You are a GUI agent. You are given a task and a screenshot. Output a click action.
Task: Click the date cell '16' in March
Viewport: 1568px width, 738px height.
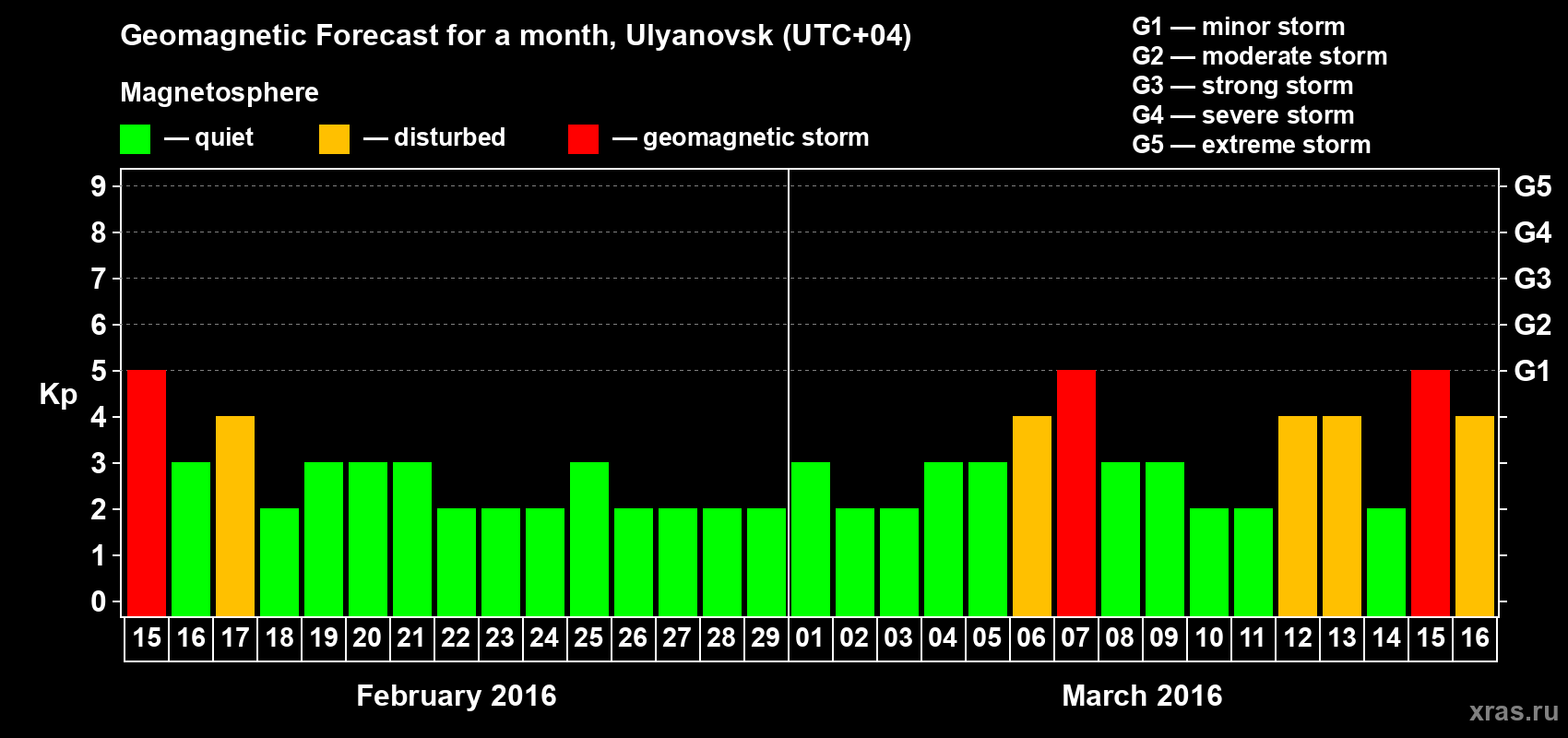click(x=1475, y=638)
